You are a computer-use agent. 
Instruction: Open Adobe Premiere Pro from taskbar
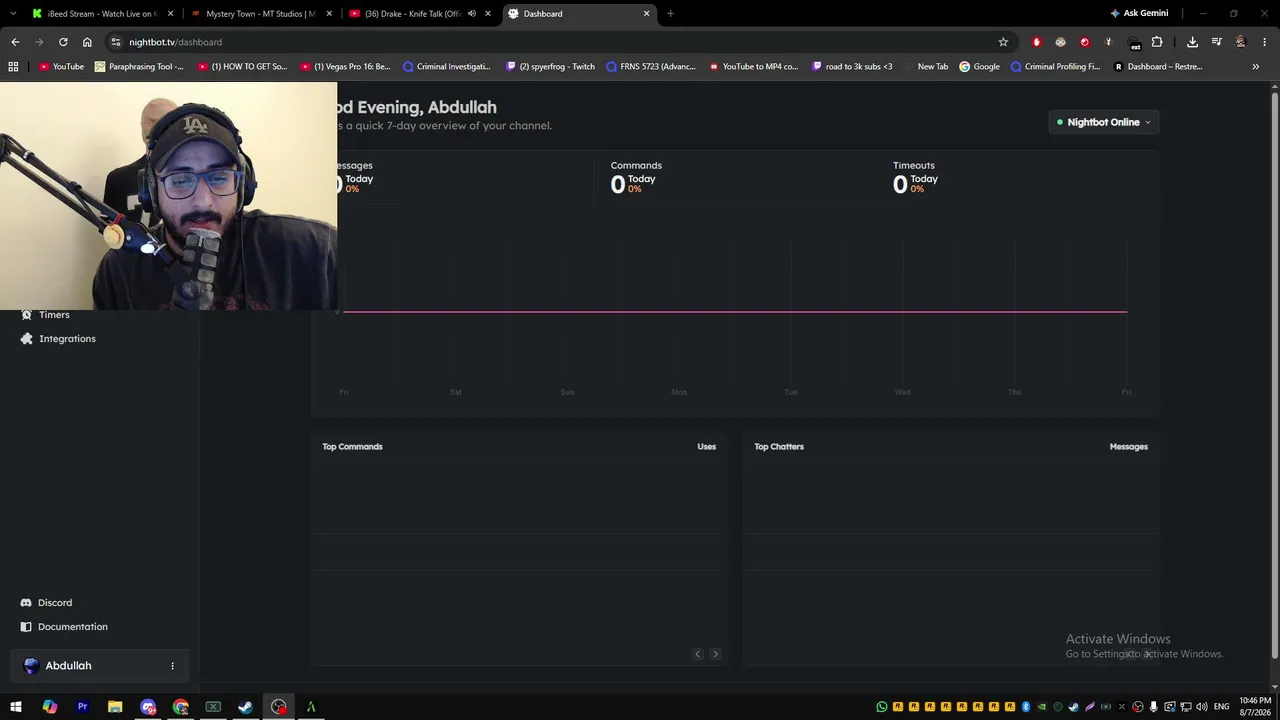coord(82,707)
